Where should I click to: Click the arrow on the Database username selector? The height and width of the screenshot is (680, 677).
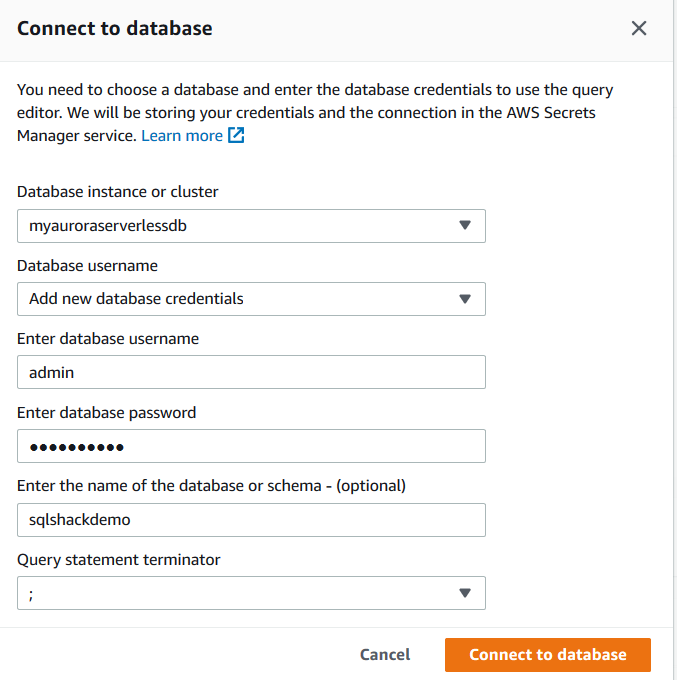464,299
